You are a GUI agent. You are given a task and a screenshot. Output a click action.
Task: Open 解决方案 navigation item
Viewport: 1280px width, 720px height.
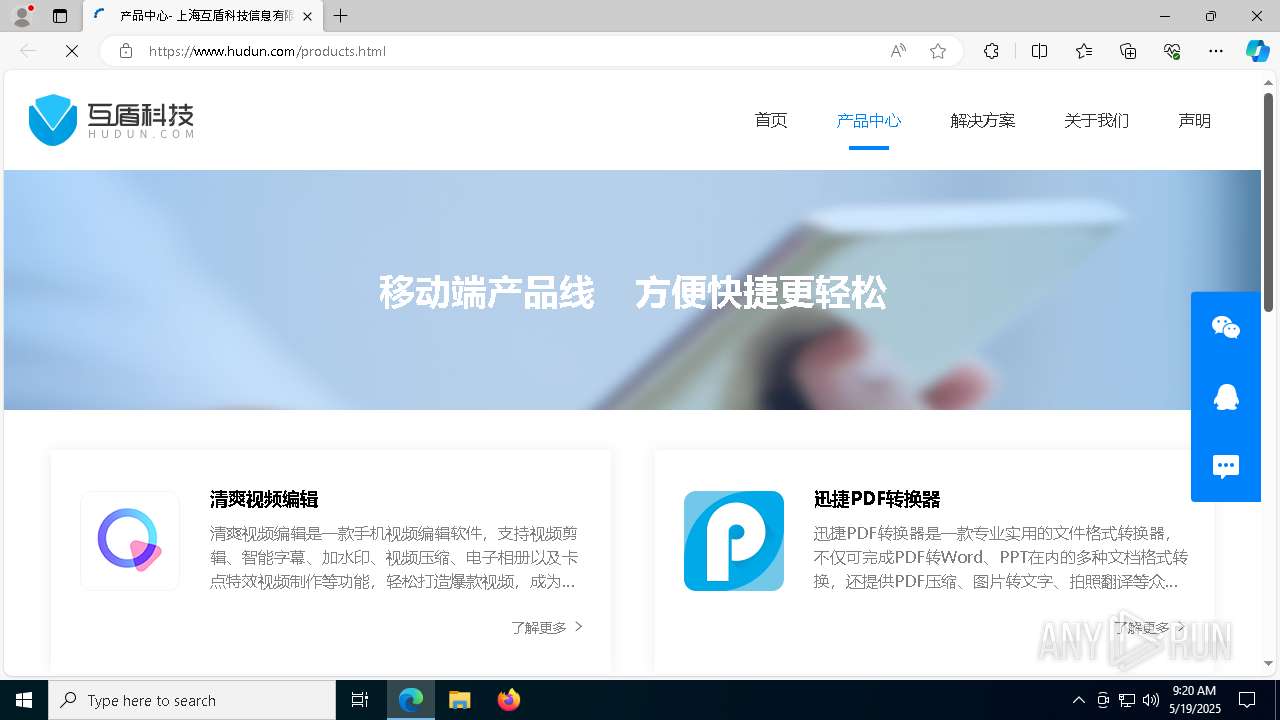click(983, 120)
